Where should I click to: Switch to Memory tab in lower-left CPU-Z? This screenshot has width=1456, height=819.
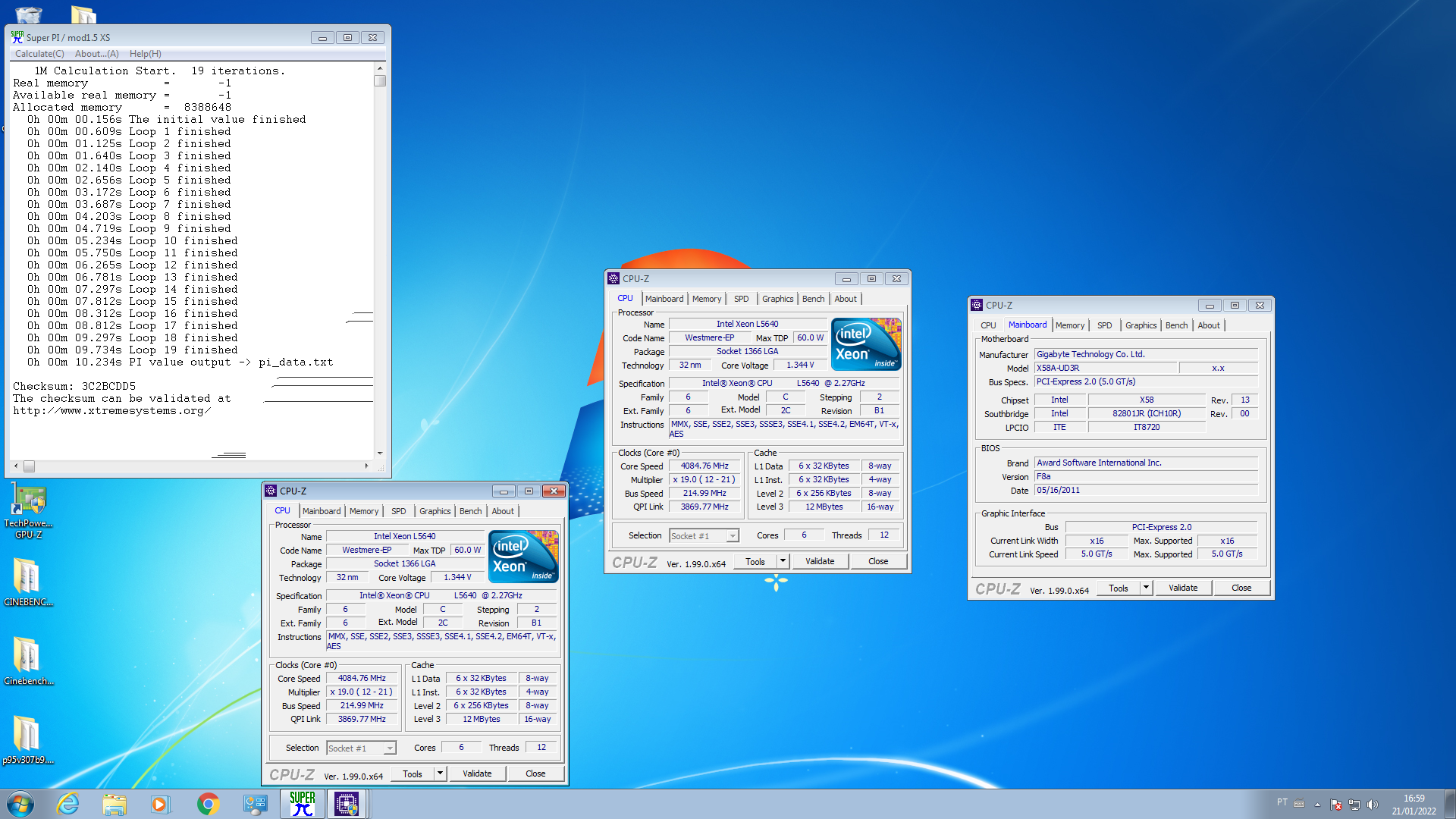tap(364, 511)
